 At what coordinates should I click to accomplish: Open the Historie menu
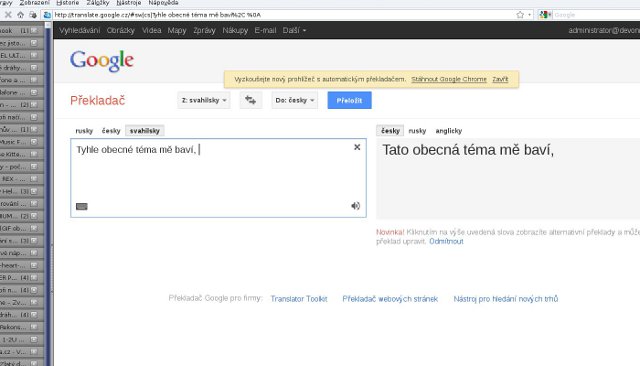68,3
